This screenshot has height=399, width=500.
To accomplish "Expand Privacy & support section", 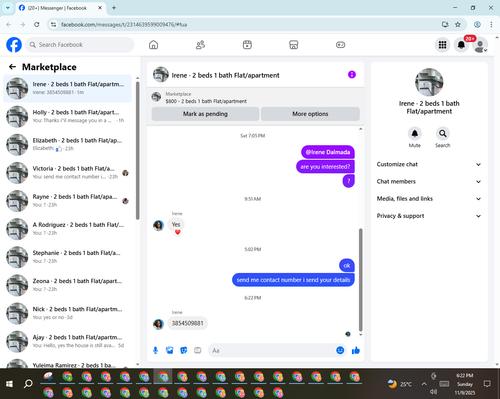I will pyautogui.click(x=429, y=216).
